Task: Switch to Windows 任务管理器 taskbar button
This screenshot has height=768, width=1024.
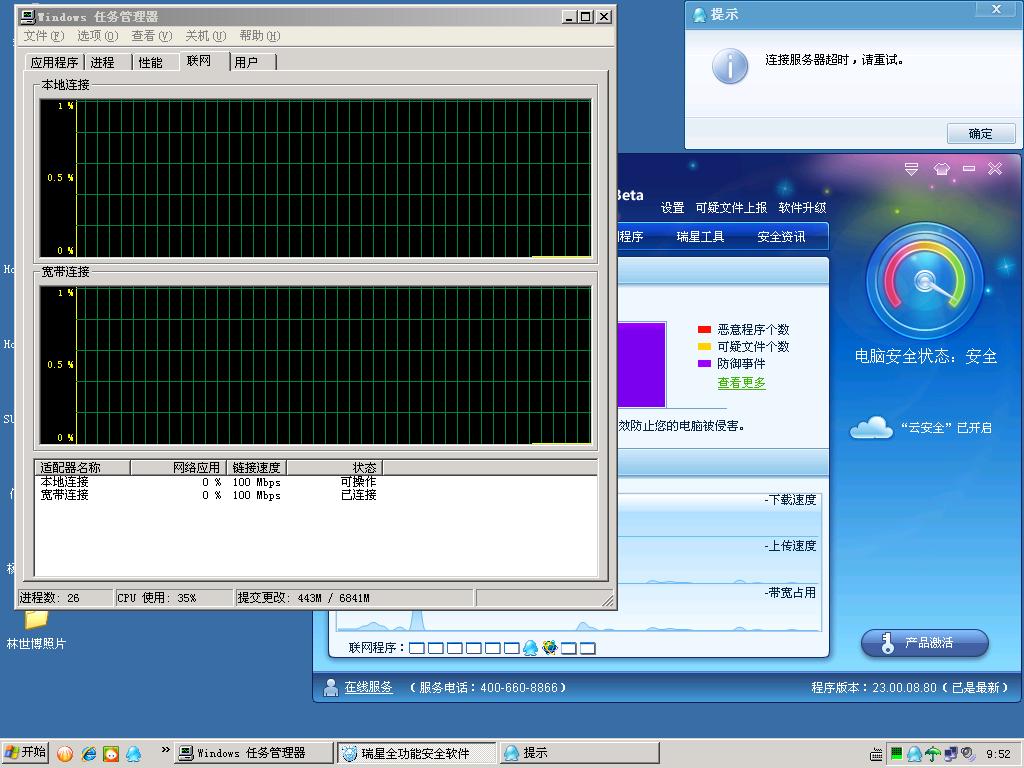Action: 253,753
